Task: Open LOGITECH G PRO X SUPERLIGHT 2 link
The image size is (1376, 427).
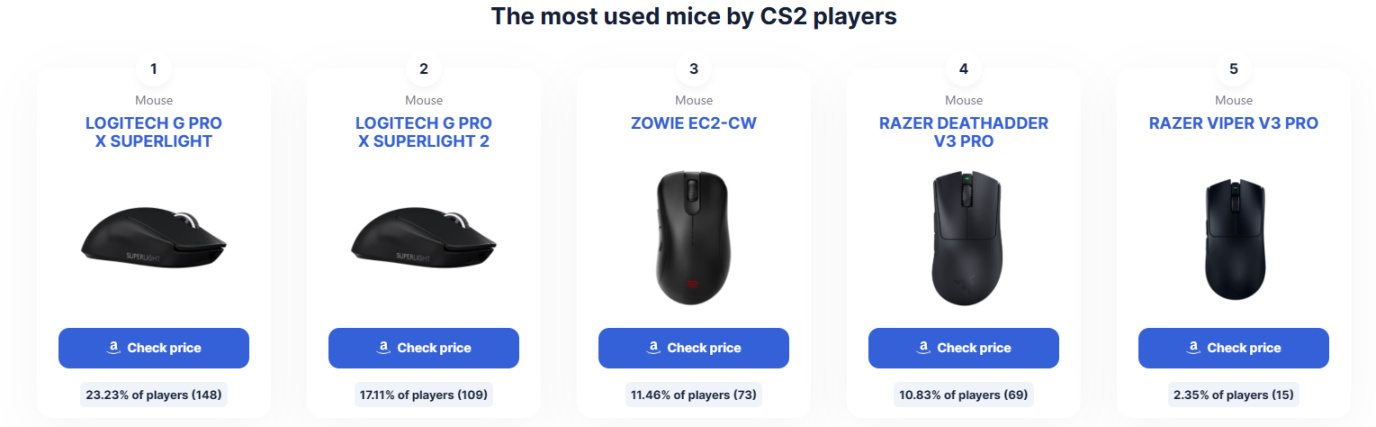Action: click(423, 132)
